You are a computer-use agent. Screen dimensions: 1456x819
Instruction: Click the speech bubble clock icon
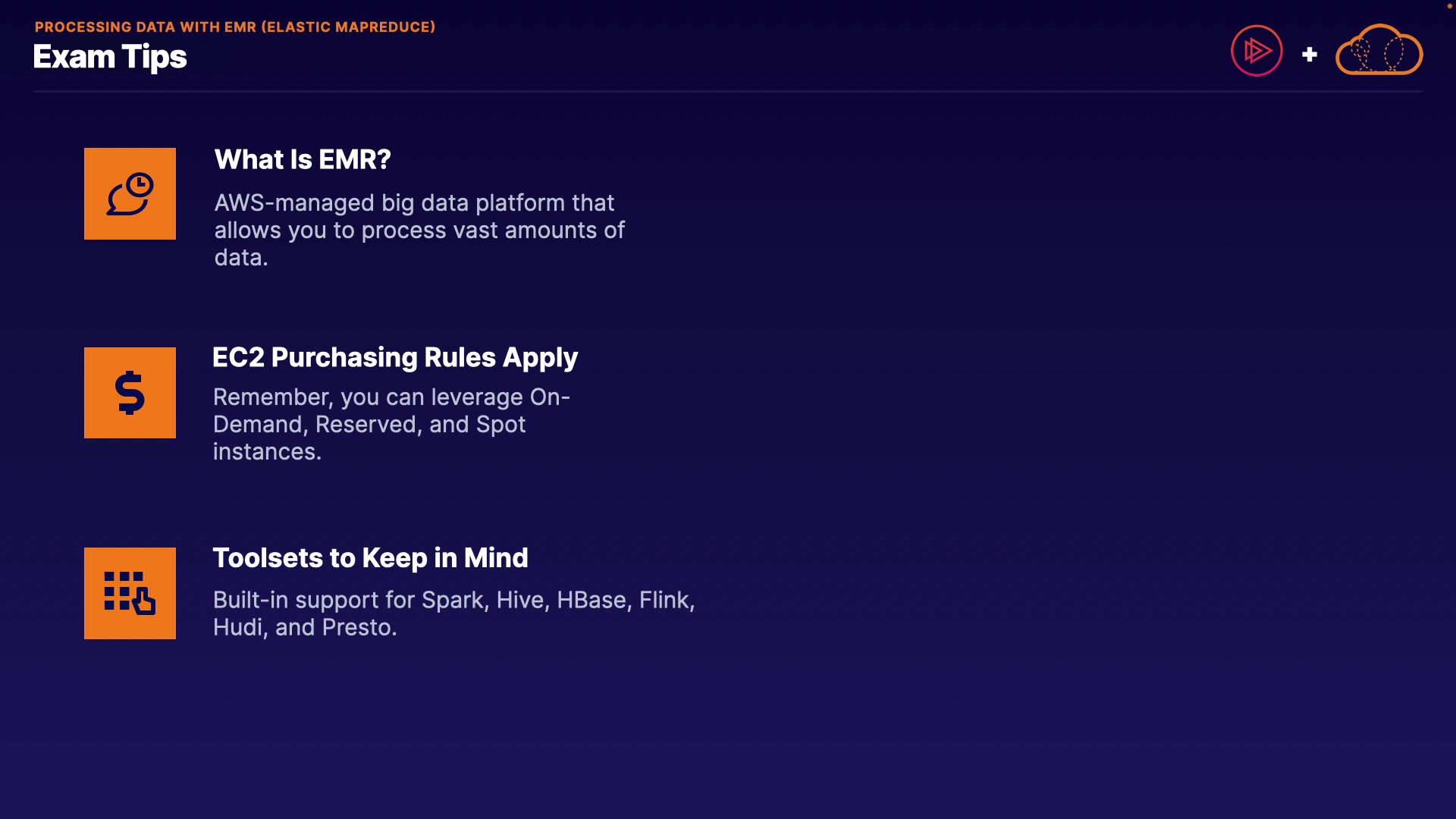point(130,194)
